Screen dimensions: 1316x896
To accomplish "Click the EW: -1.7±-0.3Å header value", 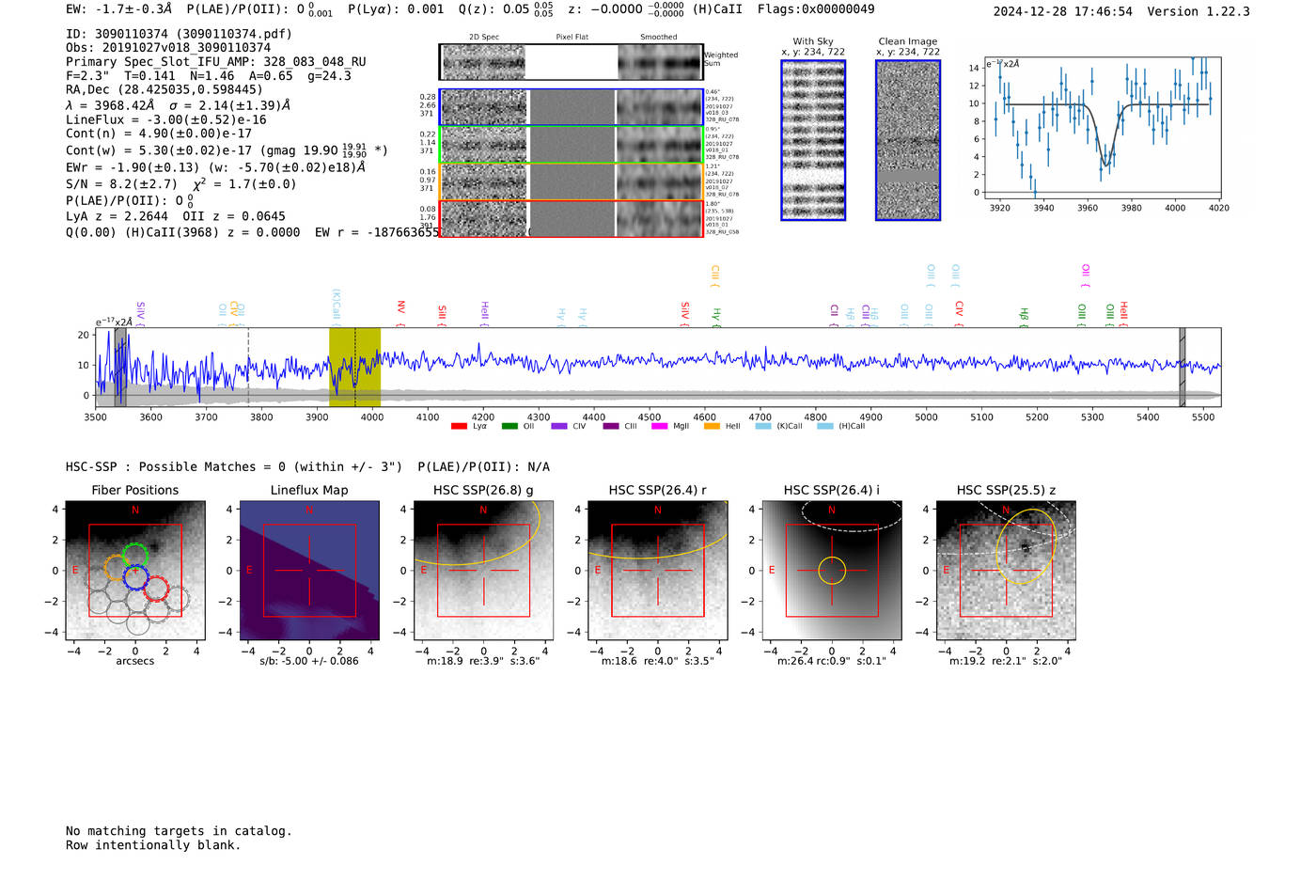I will 119,8.
